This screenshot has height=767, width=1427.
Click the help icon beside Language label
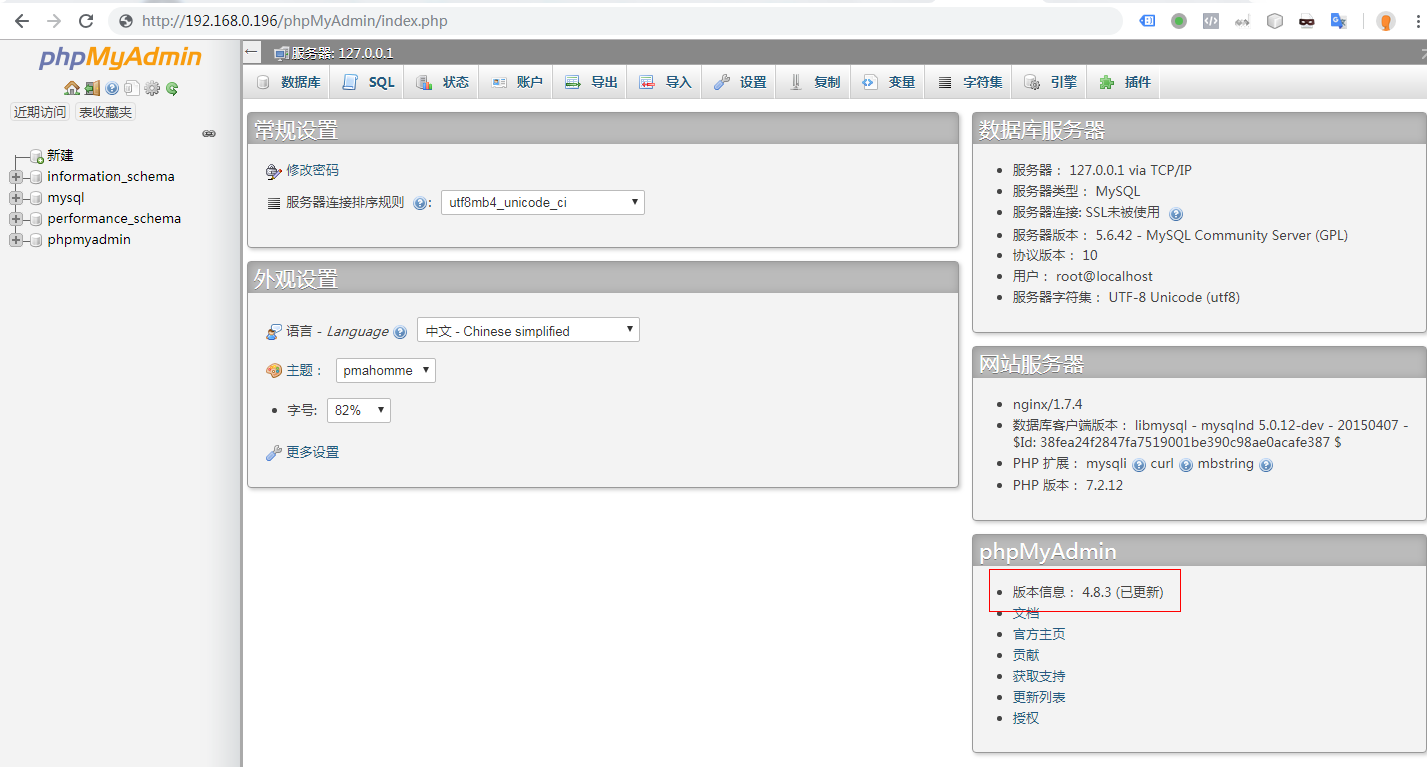click(x=400, y=332)
